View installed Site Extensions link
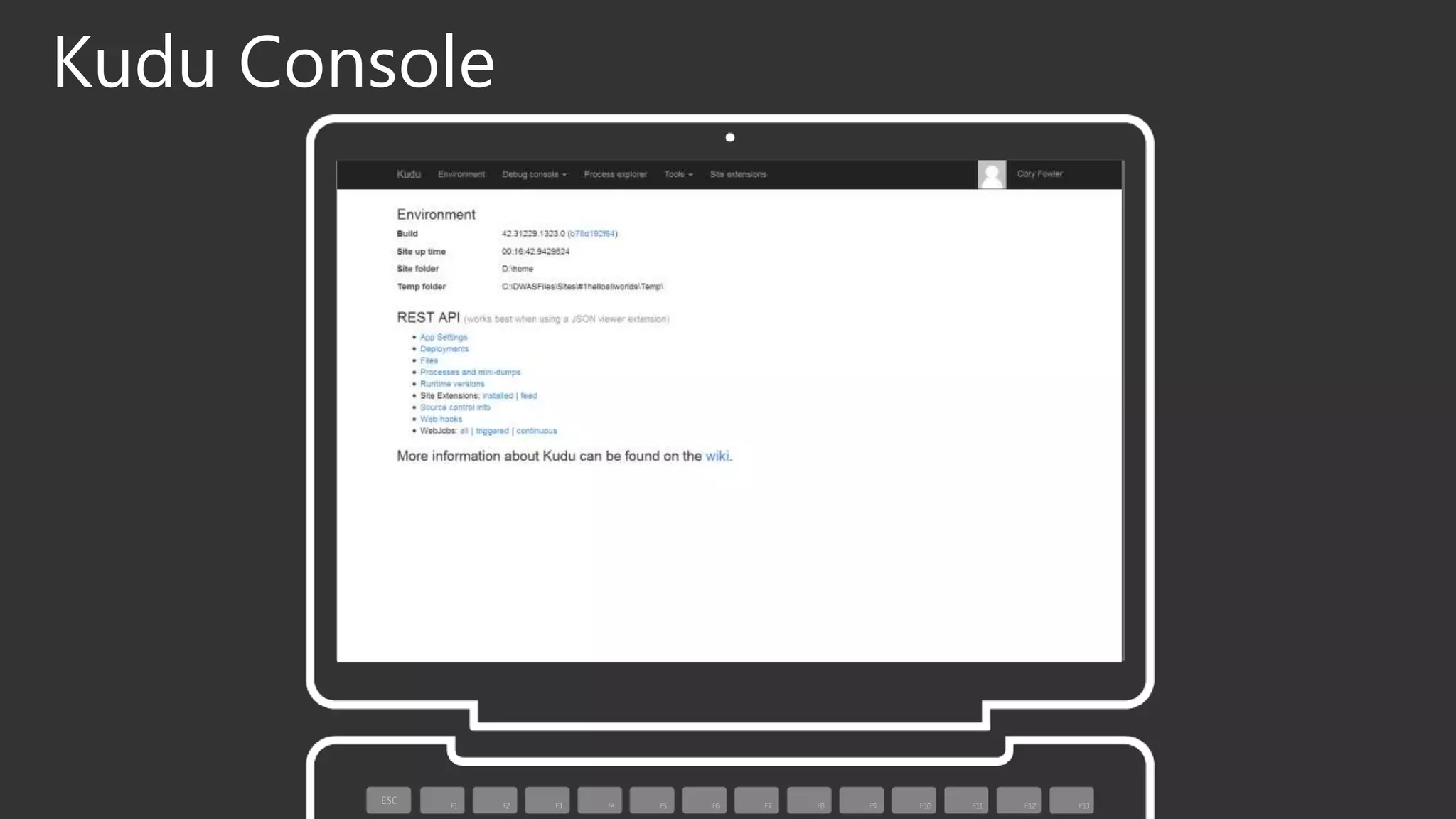This screenshot has height=819, width=1456. pyautogui.click(x=498, y=396)
